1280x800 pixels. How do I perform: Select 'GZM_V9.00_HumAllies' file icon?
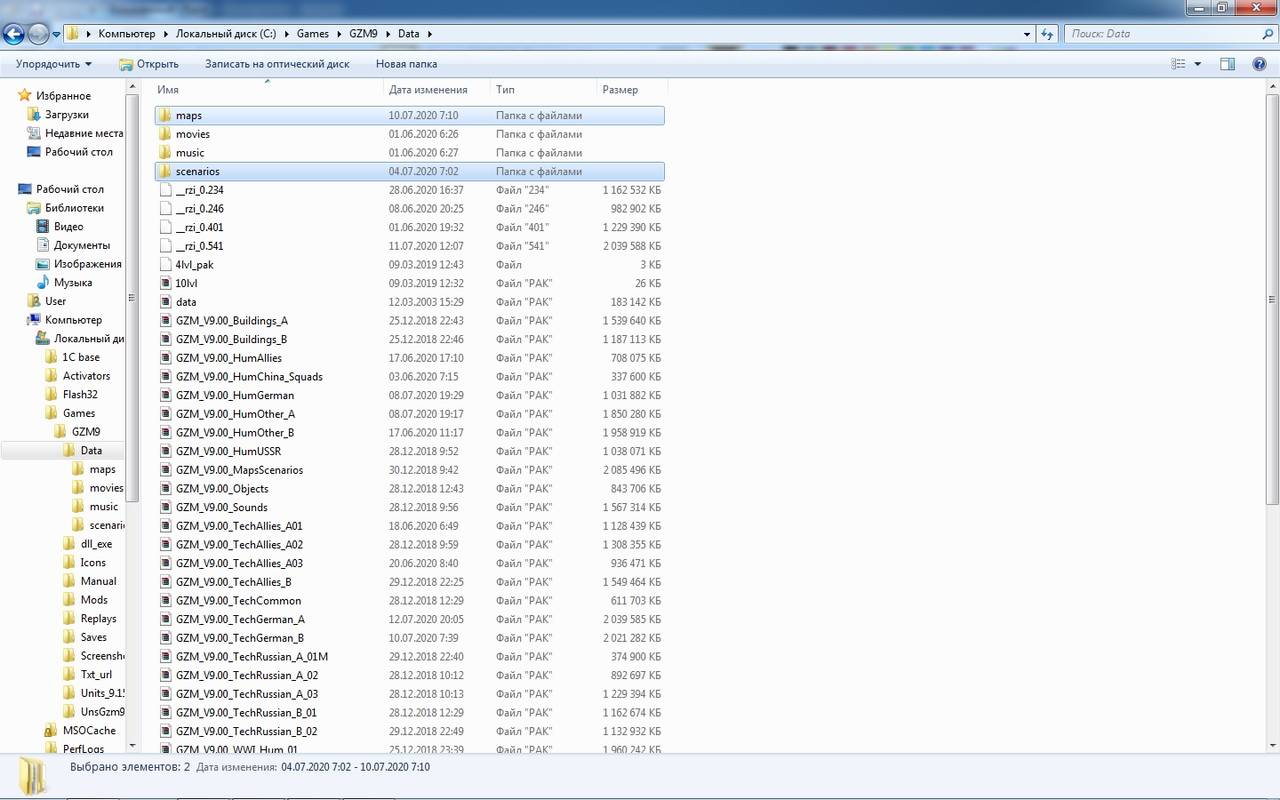tap(166, 358)
